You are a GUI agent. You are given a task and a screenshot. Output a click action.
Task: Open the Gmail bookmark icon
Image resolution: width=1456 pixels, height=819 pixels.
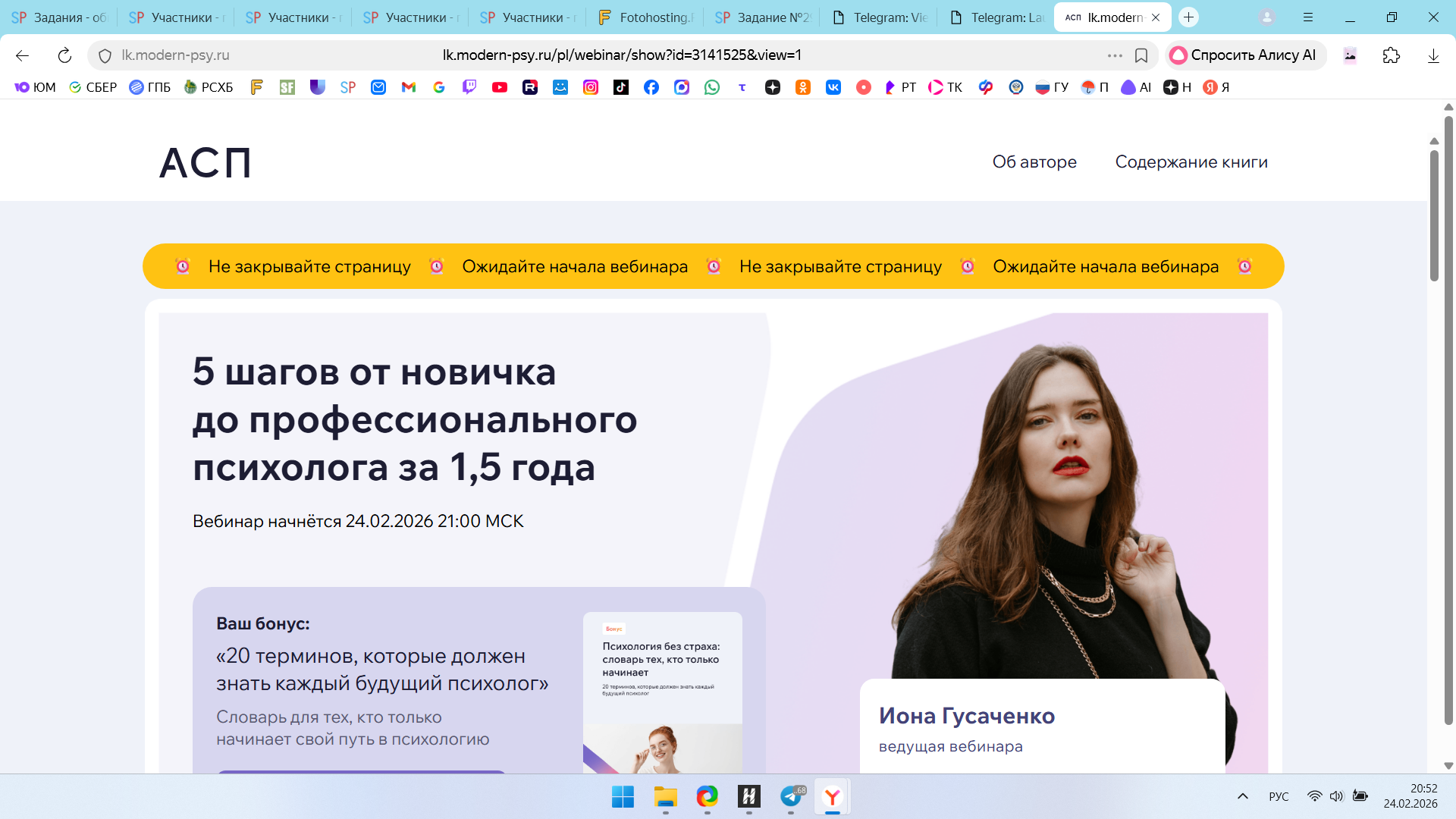pyautogui.click(x=409, y=87)
